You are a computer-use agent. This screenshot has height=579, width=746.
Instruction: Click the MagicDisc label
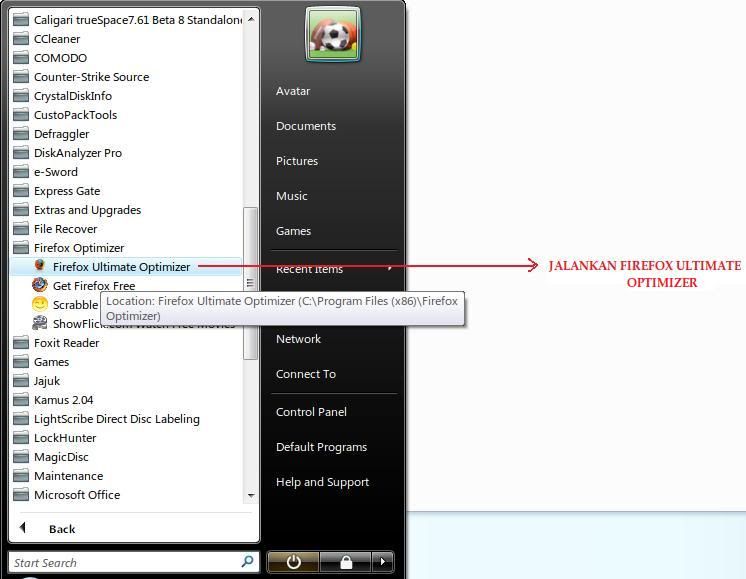pos(61,457)
